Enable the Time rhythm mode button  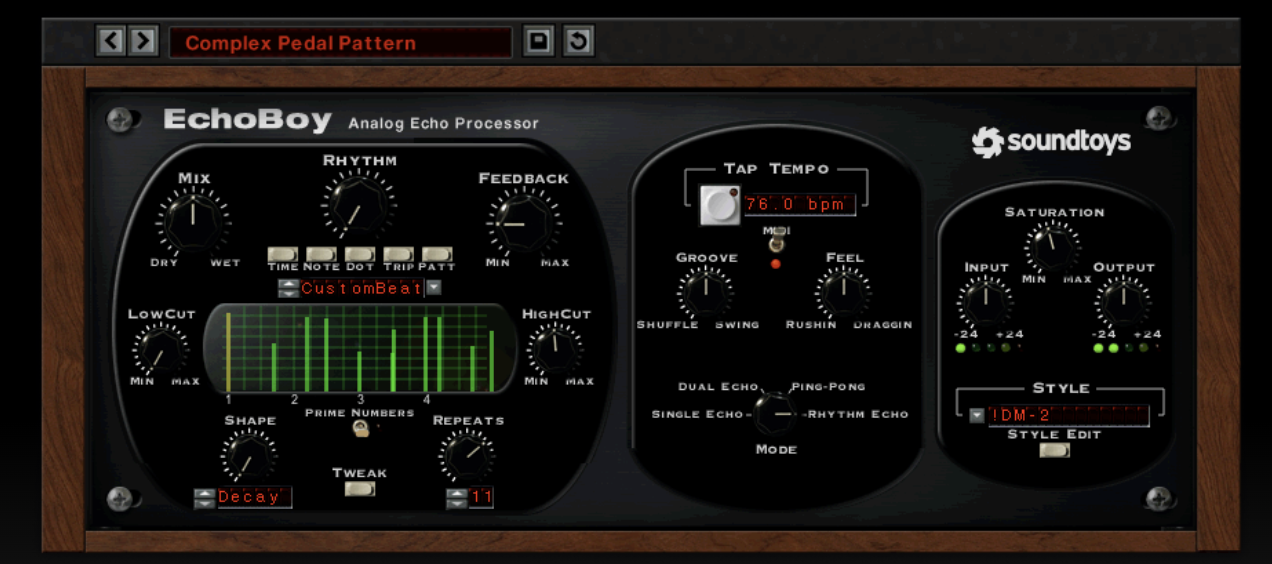point(283,254)
